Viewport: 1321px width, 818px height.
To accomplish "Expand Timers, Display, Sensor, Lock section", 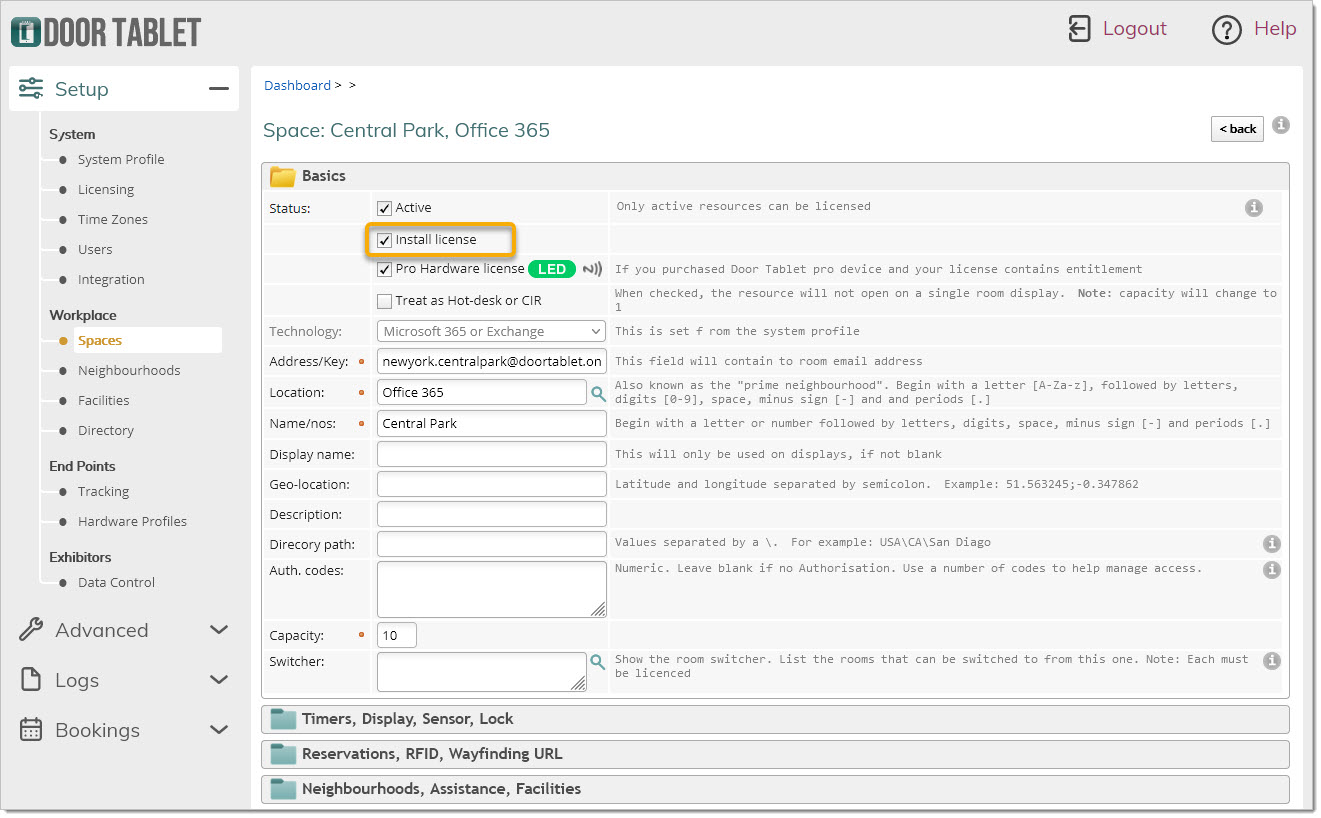I will (775, 719).
